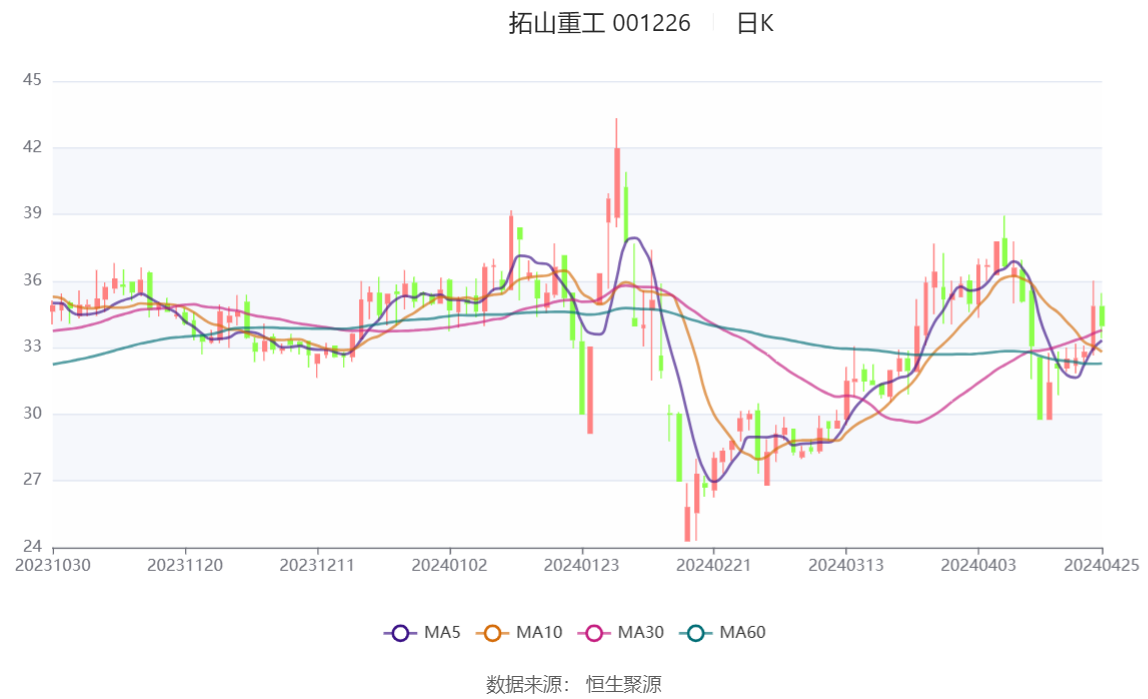Screen dimensions: 1148x699
Task: Select the 20231211 date on x-axis
Action: [317, 565]
